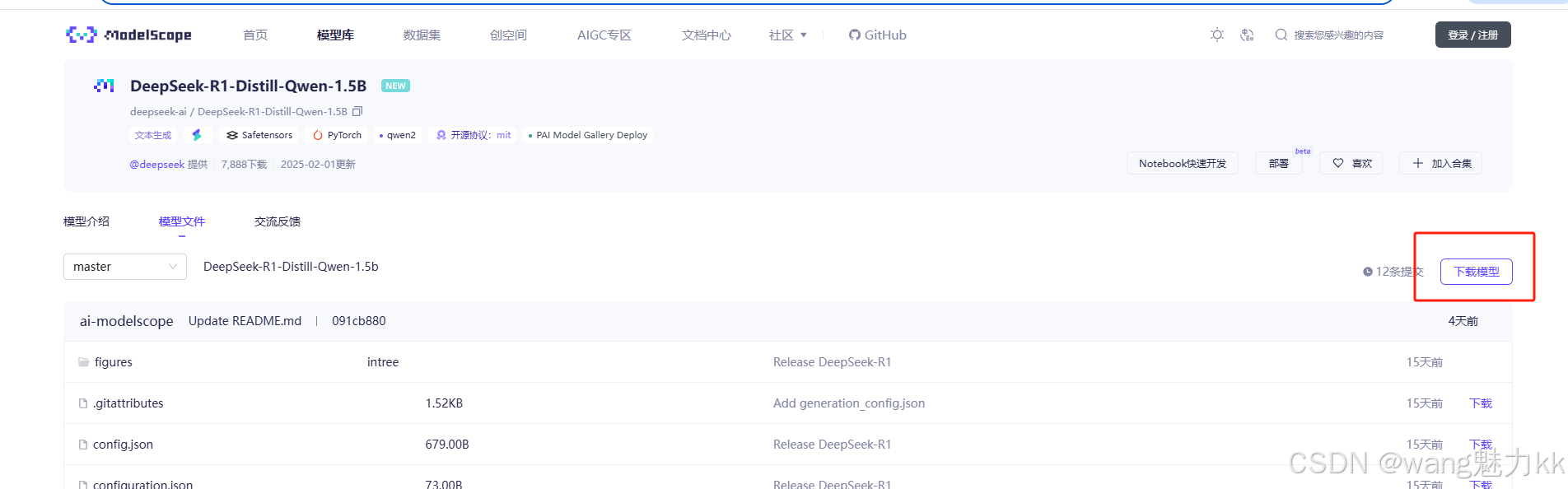Click the Update README.md commit message
Viewport: 1568px width, 489px height.
tap(245, 321)
